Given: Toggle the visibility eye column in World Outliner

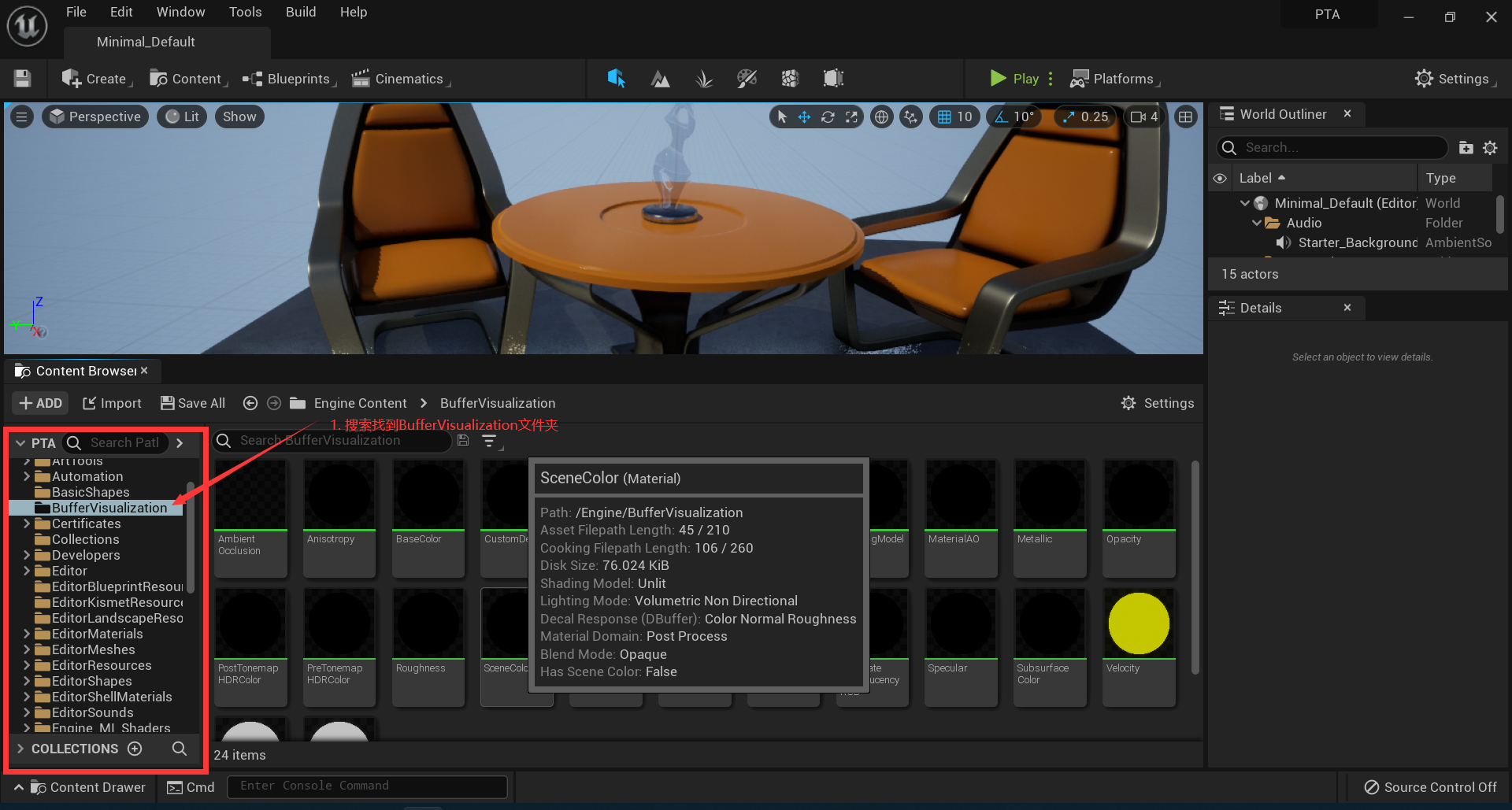Looking at the screenshot, I should (x=1220, y=179).
